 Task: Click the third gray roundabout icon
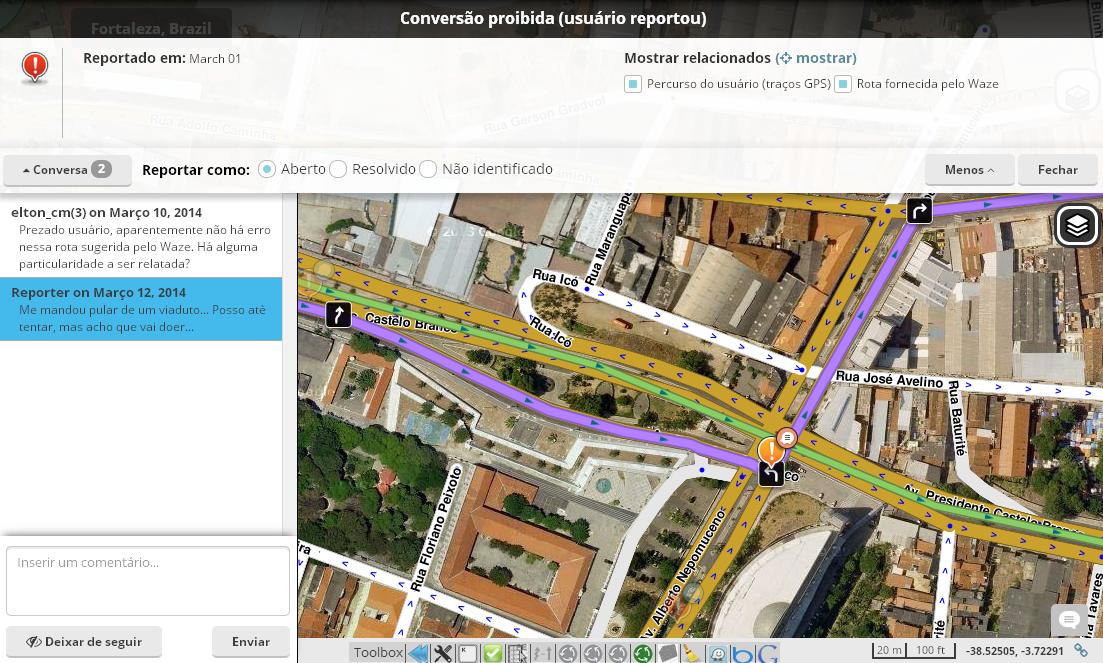pyautogui.click(x=618, y=653)
